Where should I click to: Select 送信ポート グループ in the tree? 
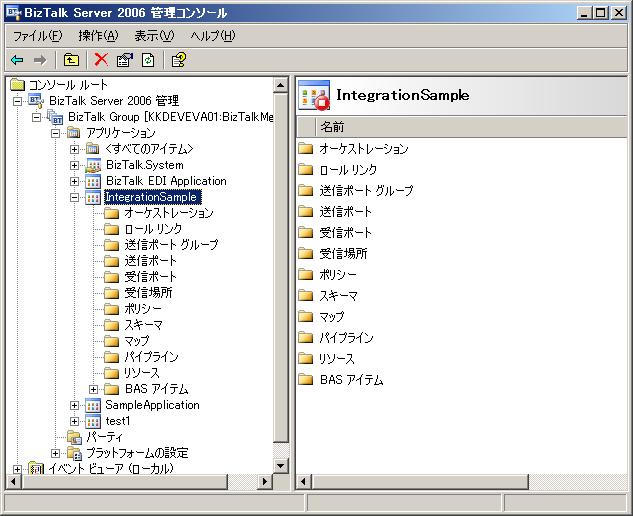[x=171, y=245]
